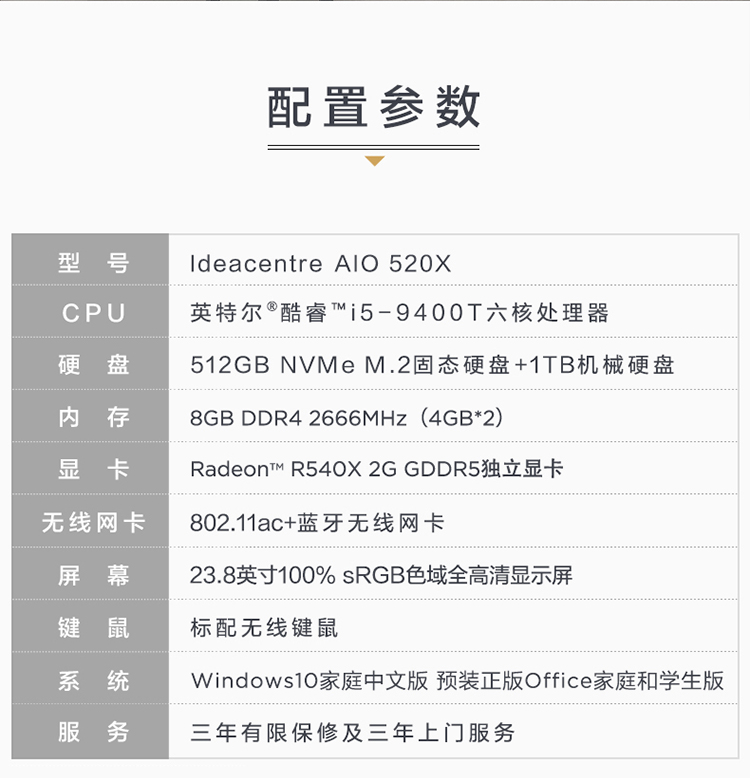Click the 512GB NVMe storage specification

click(x=432, y=365)
